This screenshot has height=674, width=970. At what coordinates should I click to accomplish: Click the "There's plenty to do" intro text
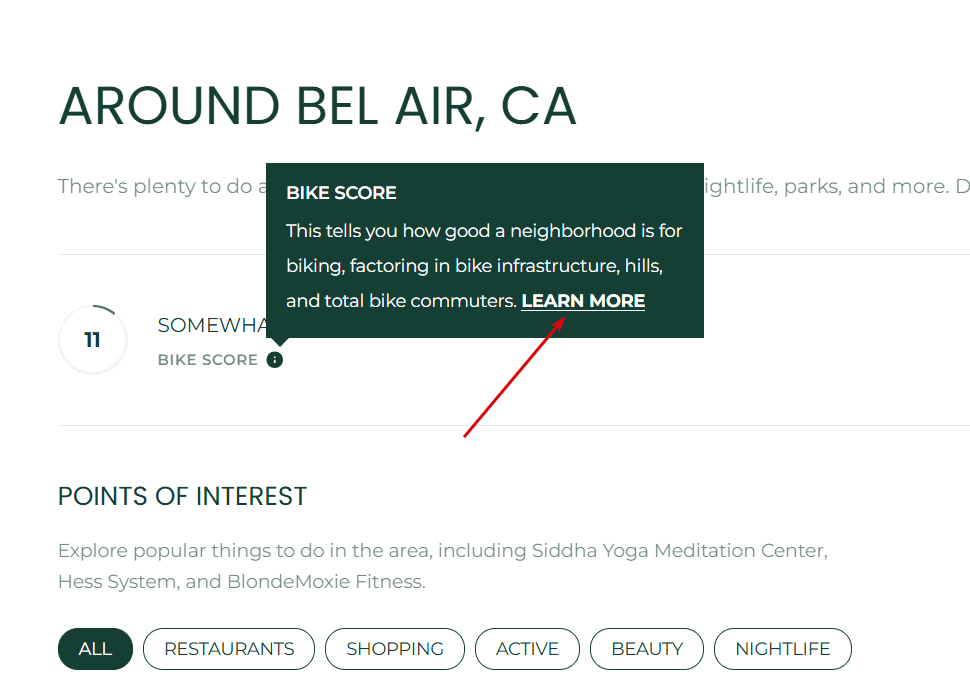click(162, 186)
